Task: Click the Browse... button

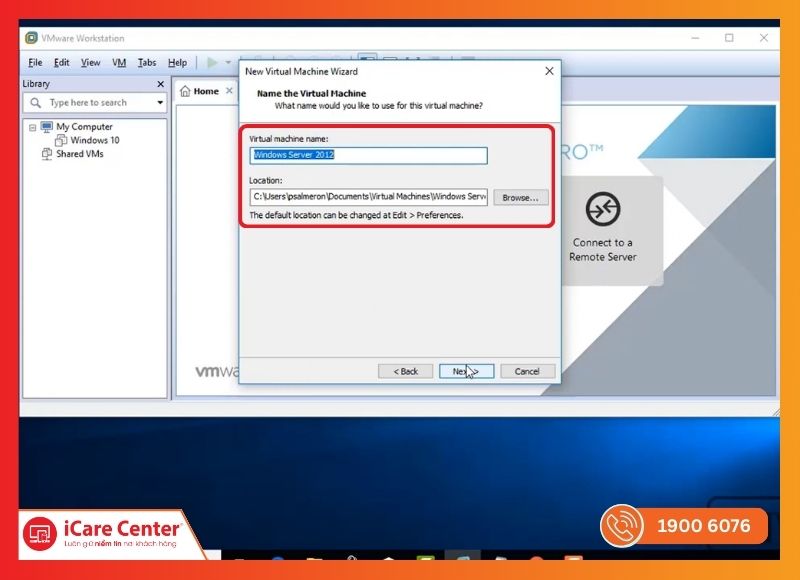Action: click(520, 197)
